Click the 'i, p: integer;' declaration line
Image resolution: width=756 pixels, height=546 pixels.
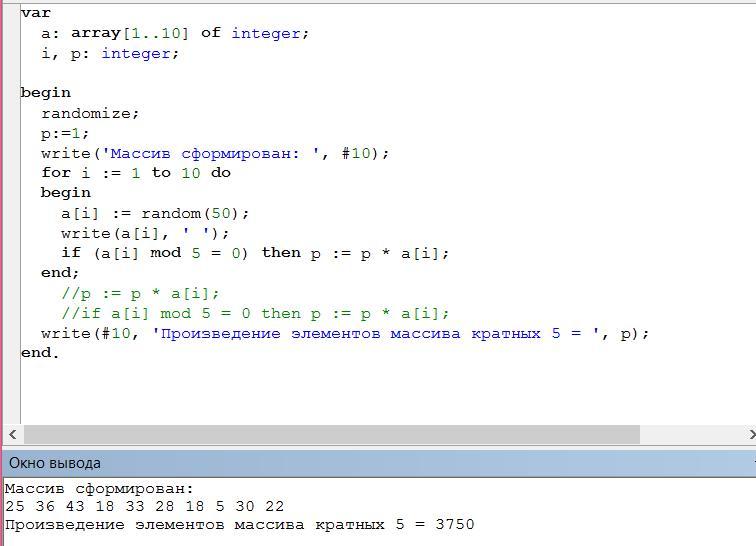pyautogui.click(x=110, y=53)
